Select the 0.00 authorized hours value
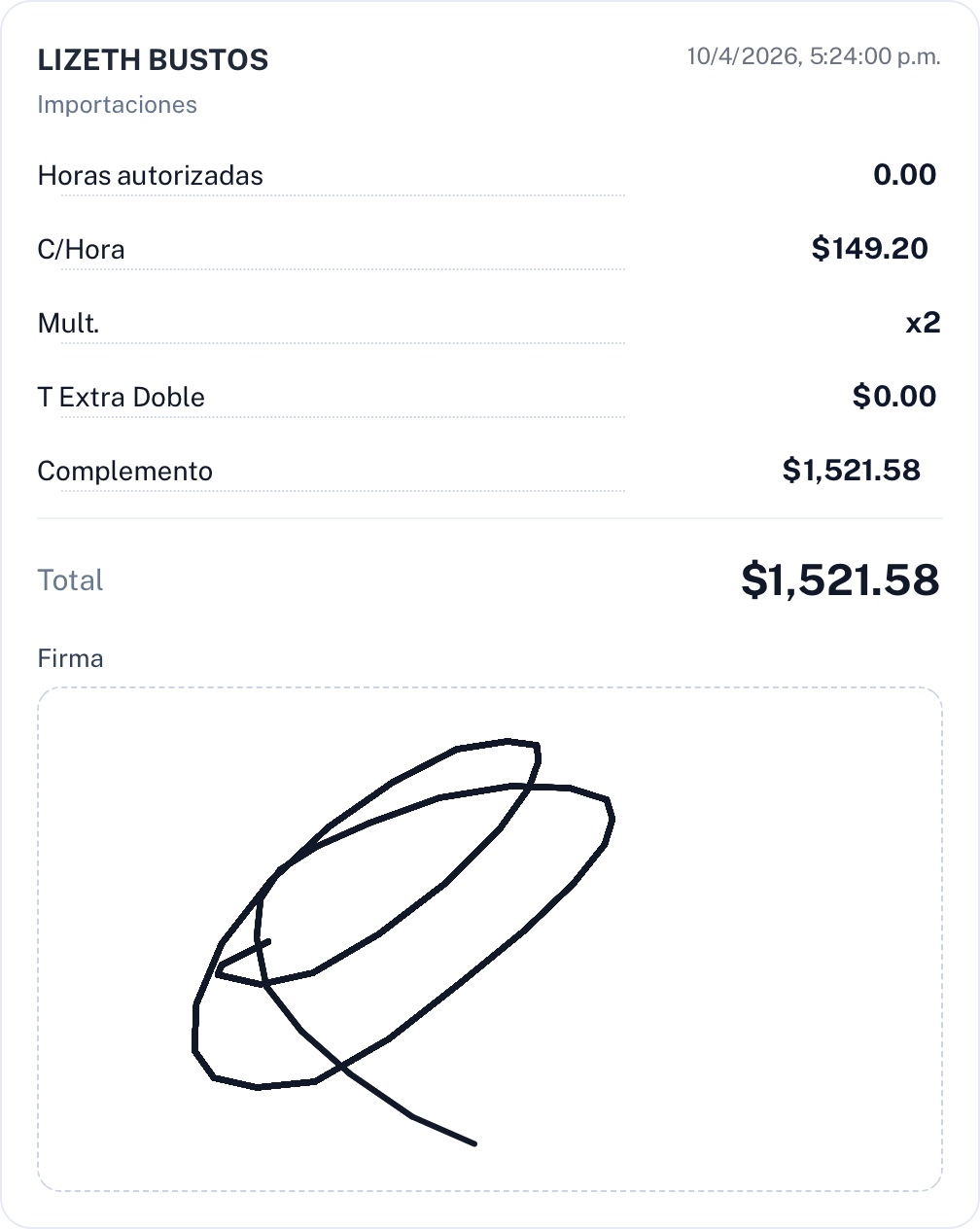This screenshot has width=980, height=1229. tap(904, 175)
